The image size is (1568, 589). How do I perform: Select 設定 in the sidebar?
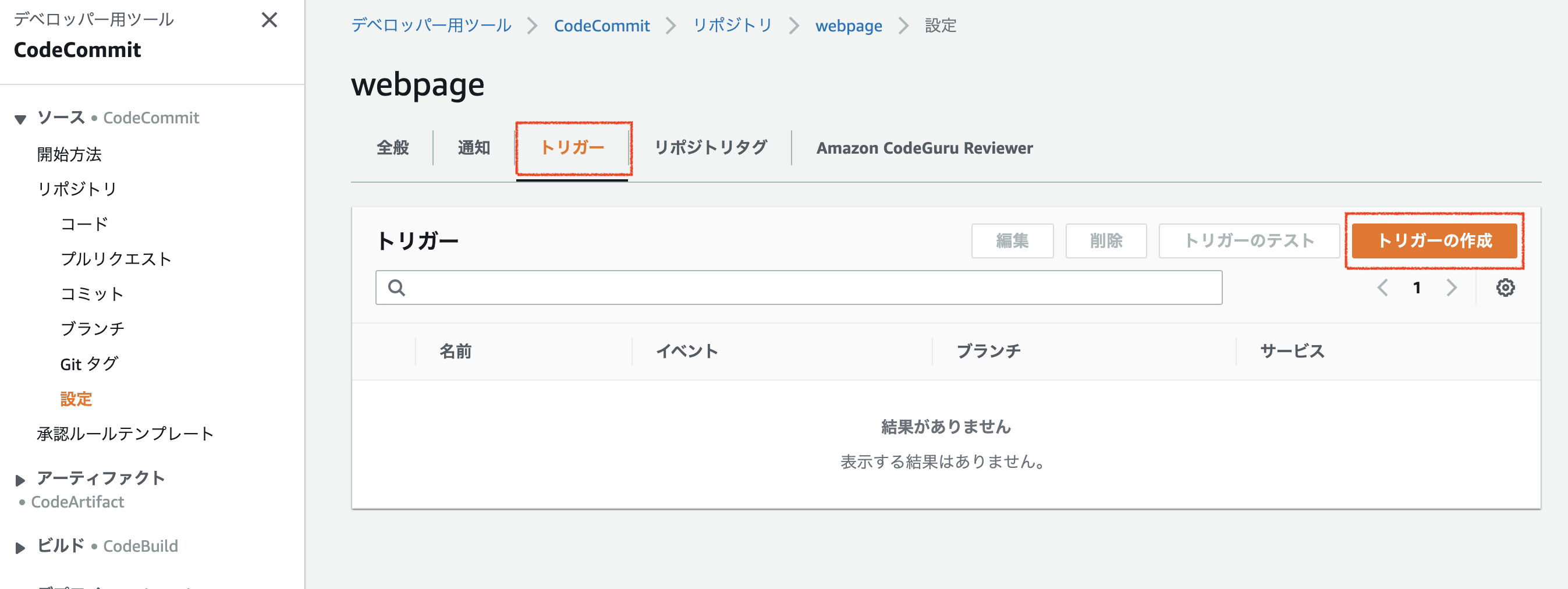coord(76,399)
